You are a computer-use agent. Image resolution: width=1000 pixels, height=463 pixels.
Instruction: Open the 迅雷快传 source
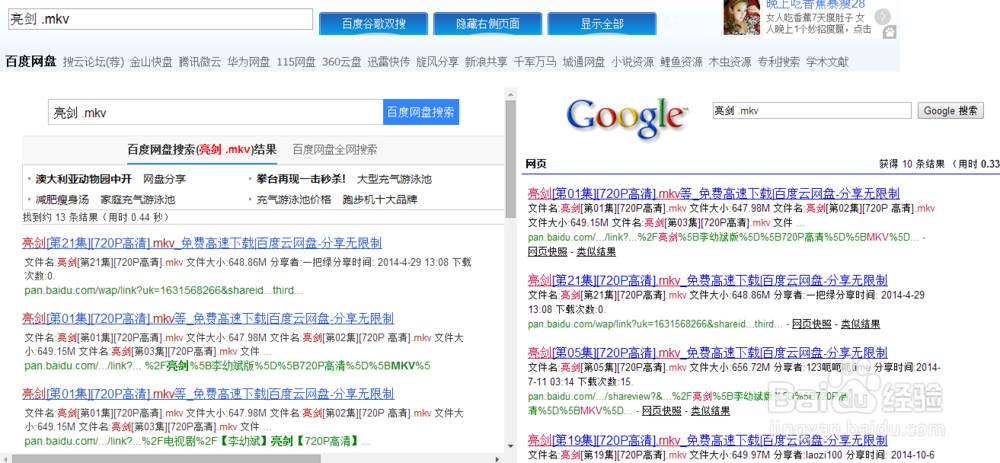[x=388, y=62]
